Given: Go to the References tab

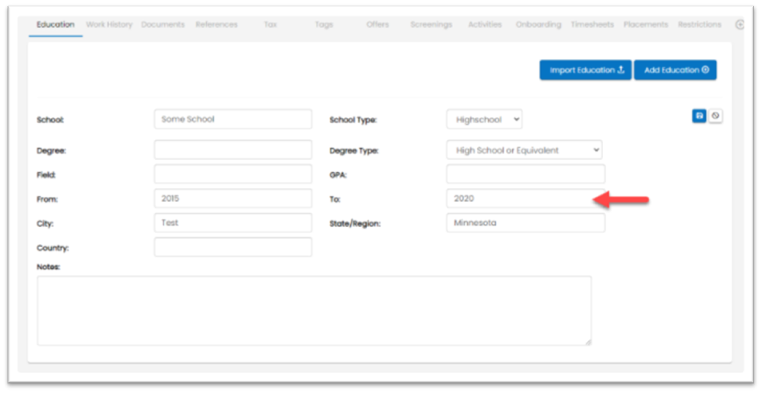Looking at the screenshot, I should tap(217, 24).
